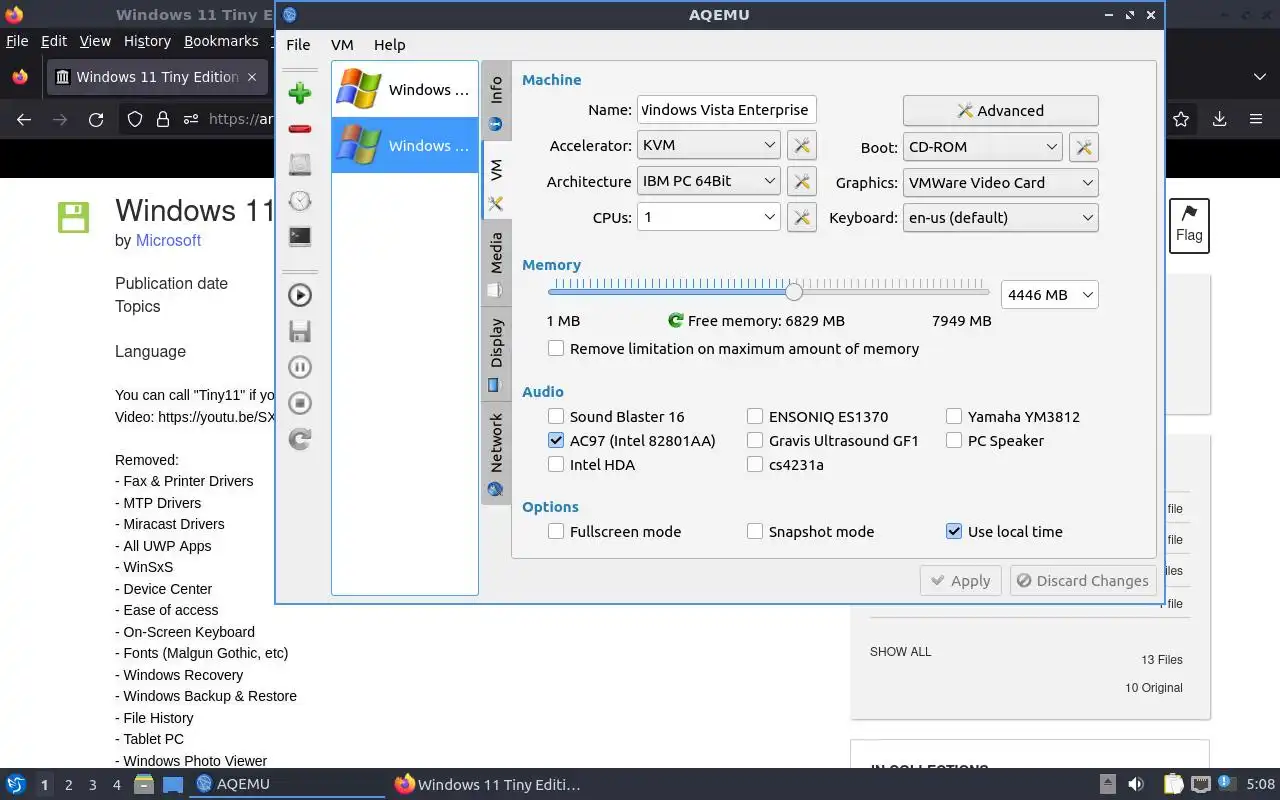This screenshot has height=800, width=1280.
Task: Pause the VM with the pause icon
Action: 299,367
